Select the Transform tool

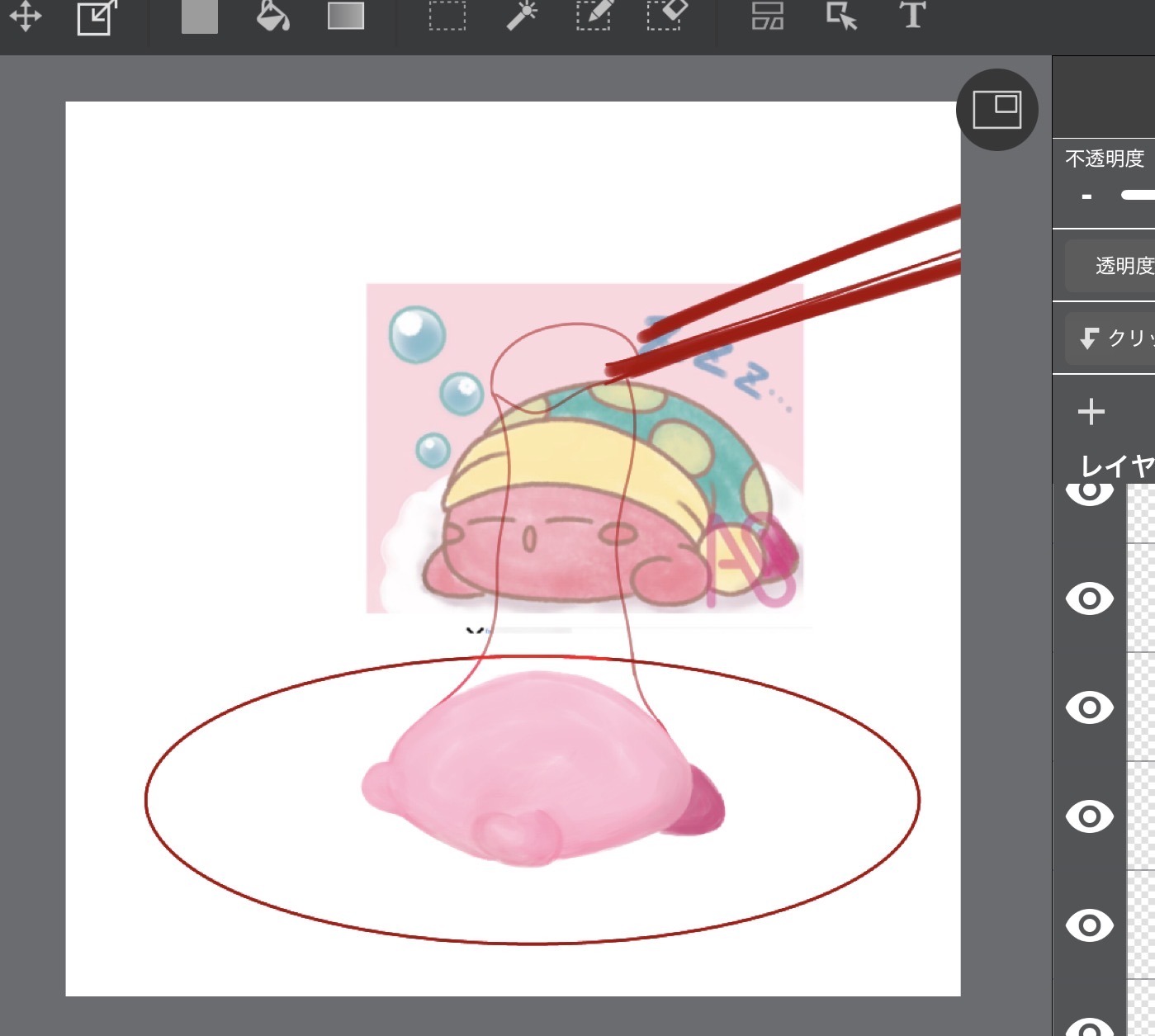[97, 17]
